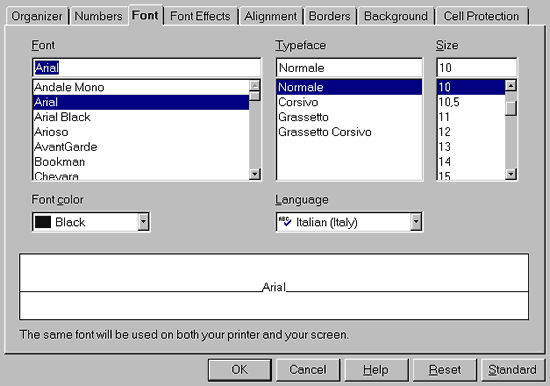550x386 pixels.
Task: Select size 10 in list
Action: click(x=471, y=87)
